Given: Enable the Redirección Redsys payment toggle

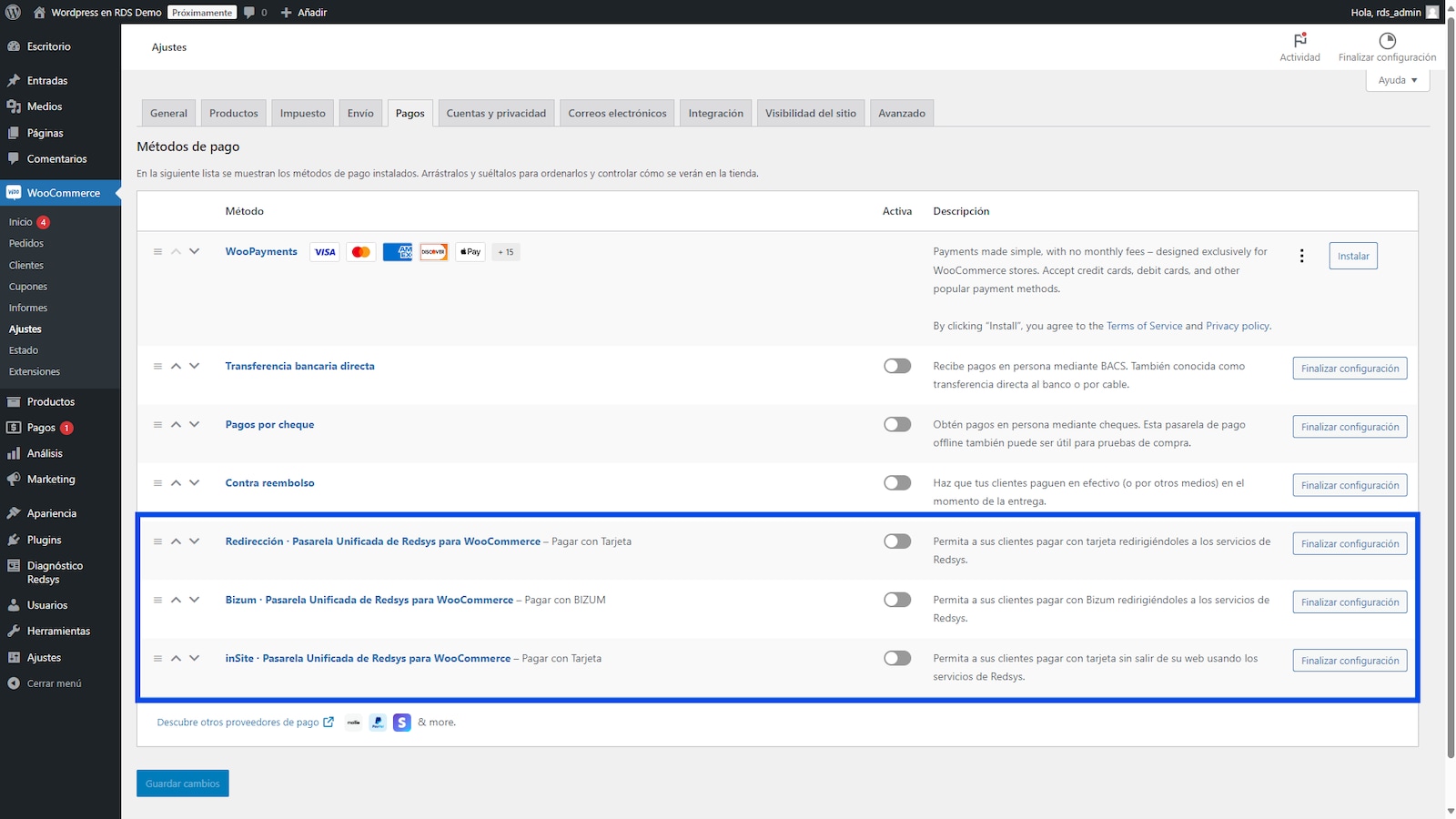Looking at the screenshot, I should click(x=897, y=541).
